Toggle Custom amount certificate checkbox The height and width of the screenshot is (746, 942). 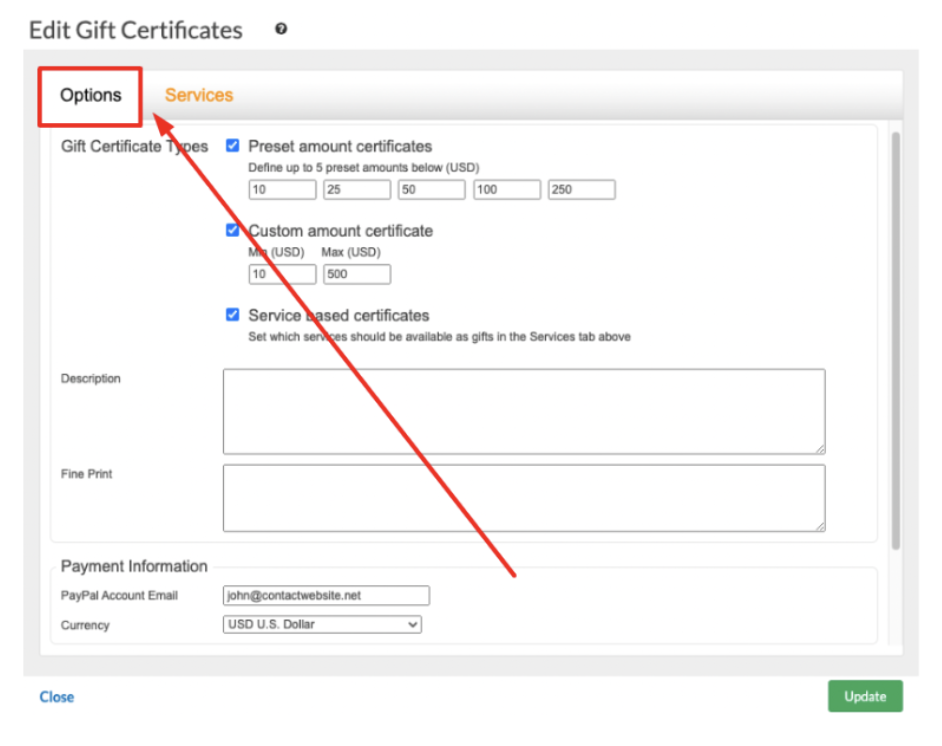point(232,230)
